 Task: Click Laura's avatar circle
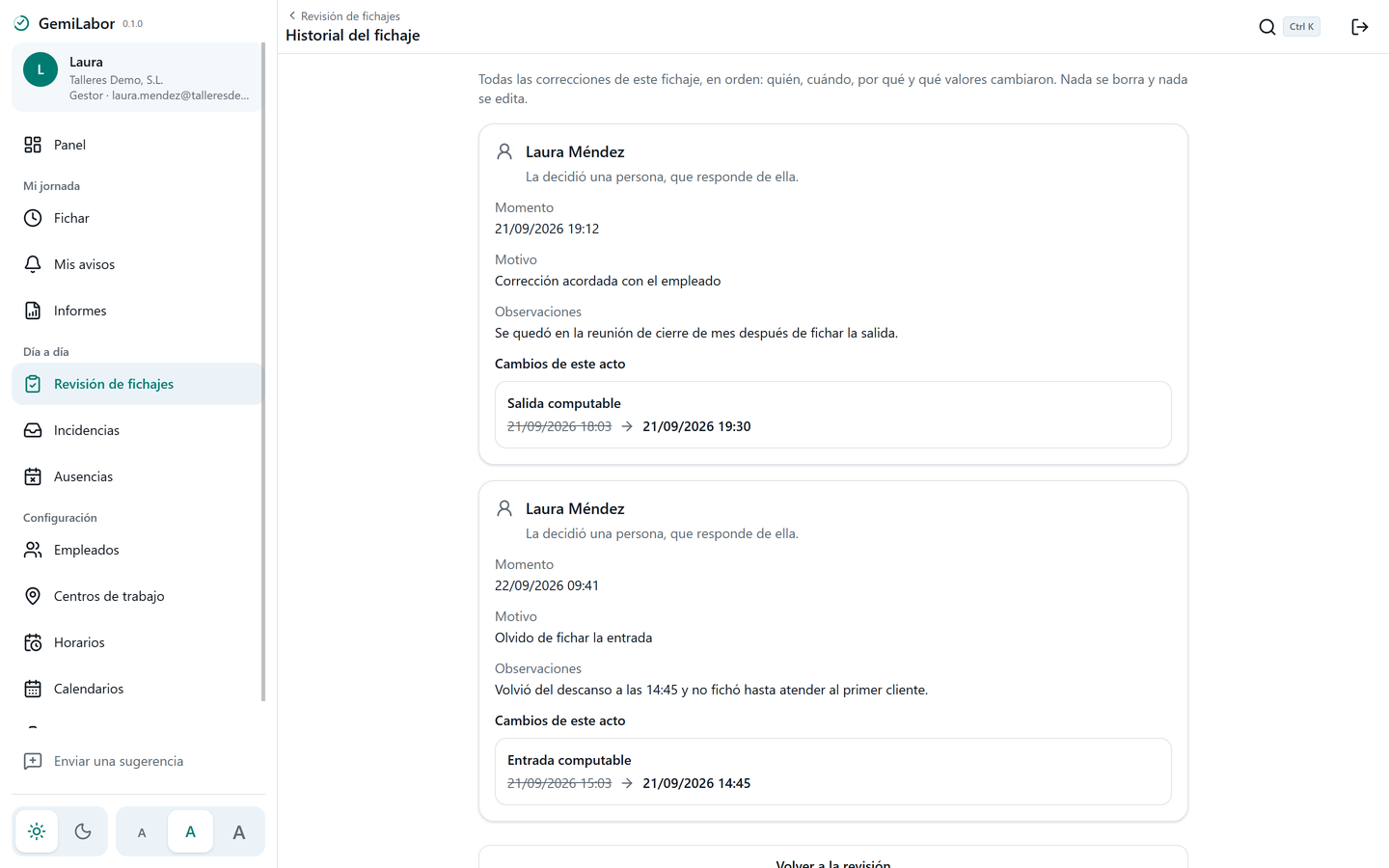41,69
